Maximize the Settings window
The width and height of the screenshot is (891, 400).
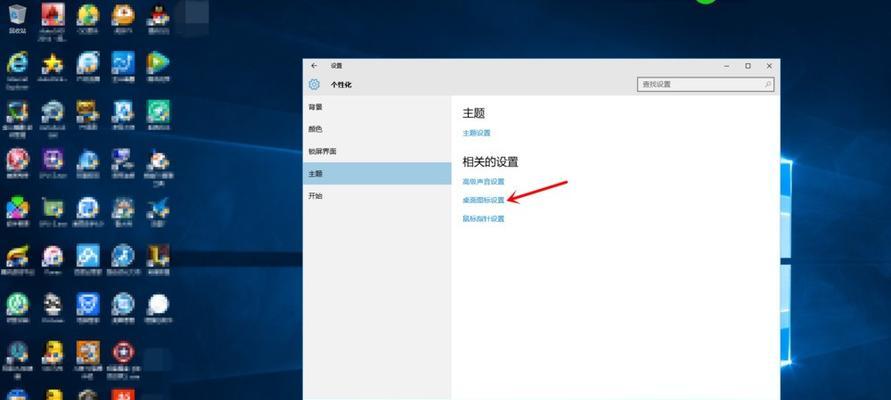tap(748, 66)
